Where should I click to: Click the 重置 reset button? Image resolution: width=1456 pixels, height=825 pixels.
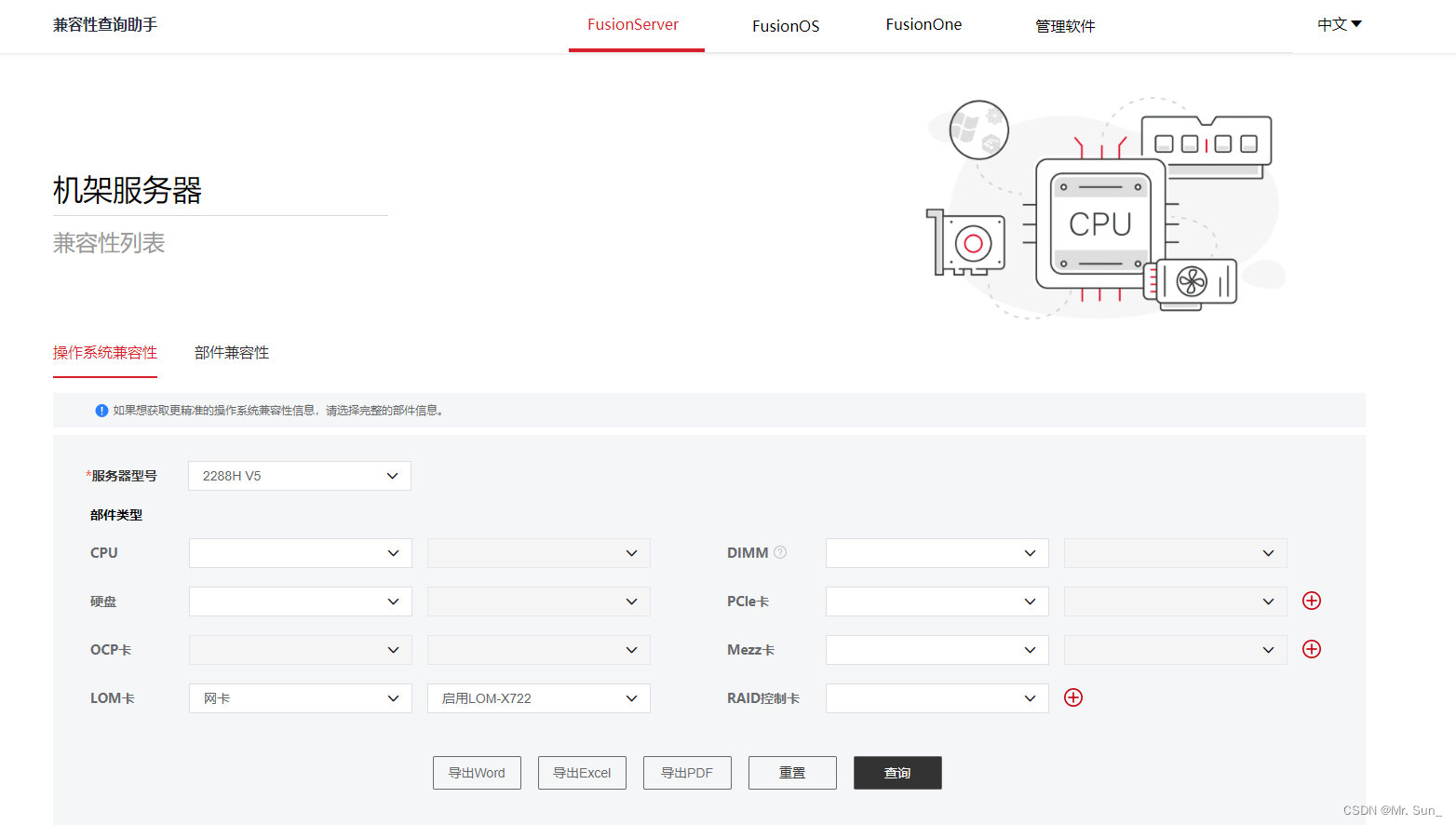click(x=792, y=773)
